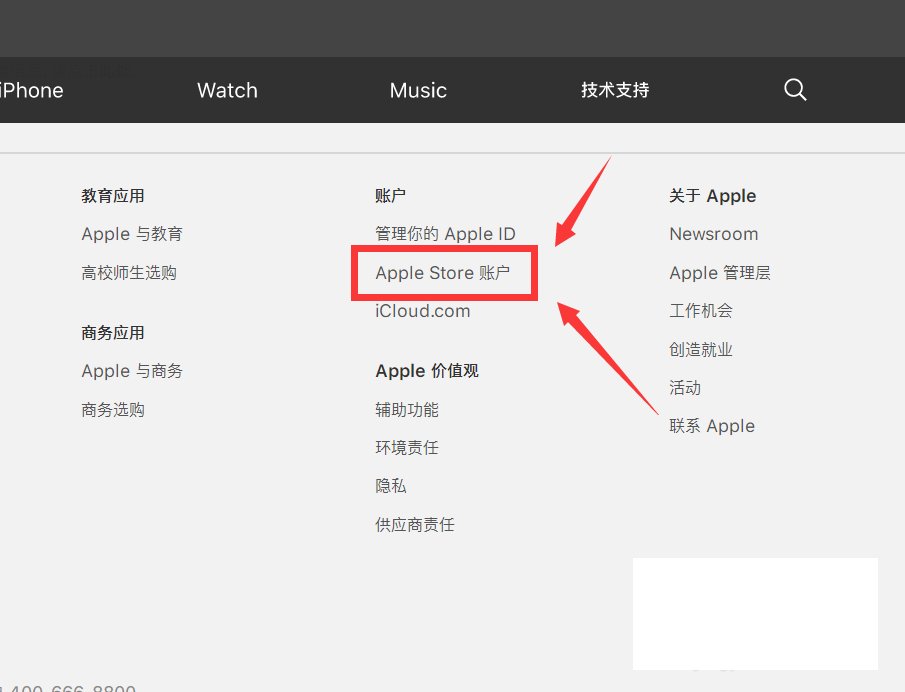Image resolution: width=905 pixels, height=692 pixels.
Task: Select Music in the navigation bar
Action: coord(418,91)
